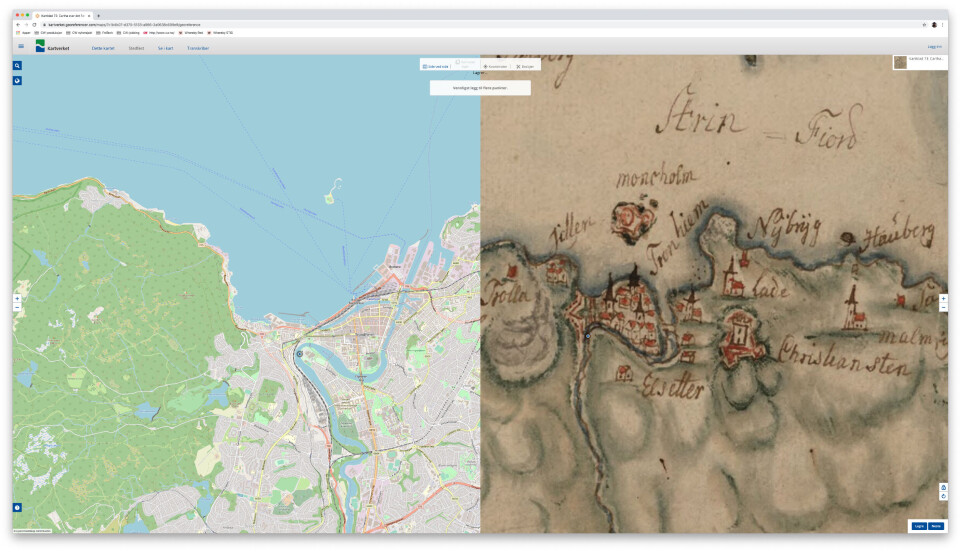Click the historical map thumbnail
Image resolution: width=960 pixels, height=552 pixels.
[900, 62]
